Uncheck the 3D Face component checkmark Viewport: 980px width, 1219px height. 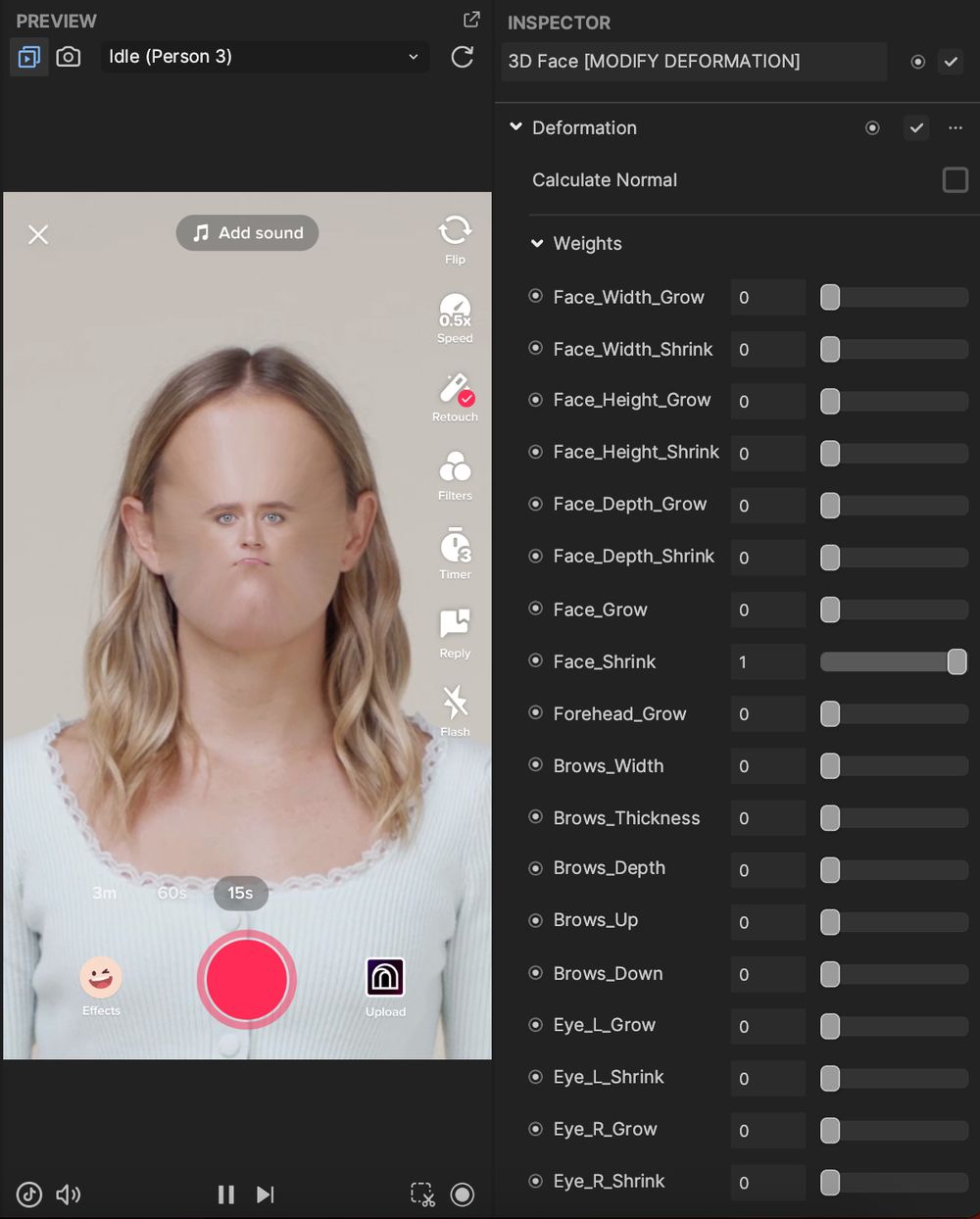pos(950,62)
